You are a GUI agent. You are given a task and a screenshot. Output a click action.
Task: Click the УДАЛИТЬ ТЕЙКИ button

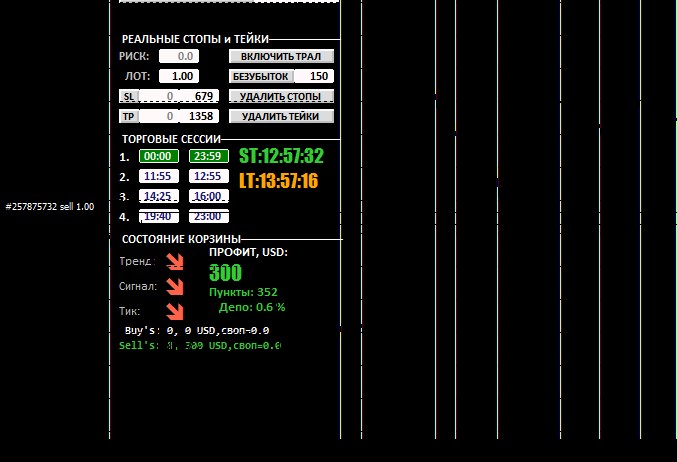pos(280,116)
